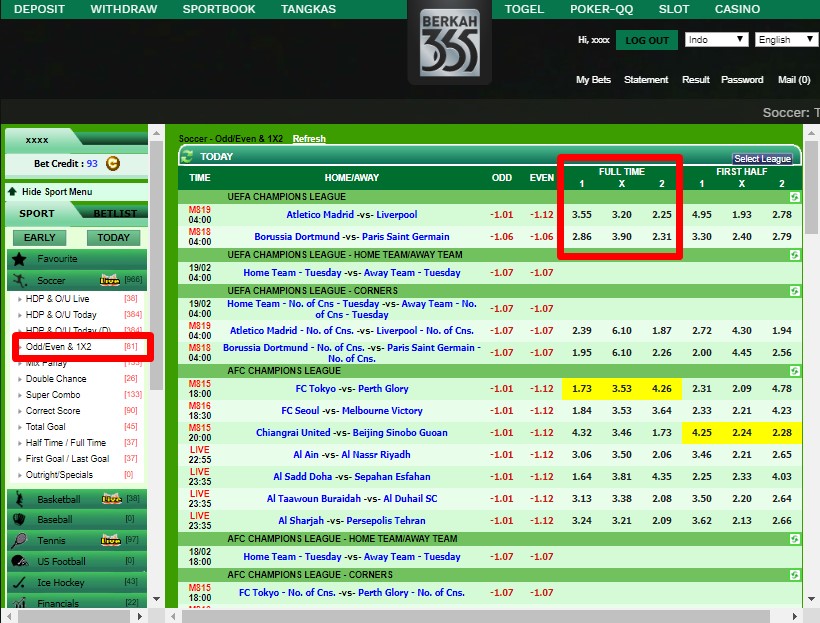820x623 pixels.
Task: Open the Select League filter
Action: (762, 159)
